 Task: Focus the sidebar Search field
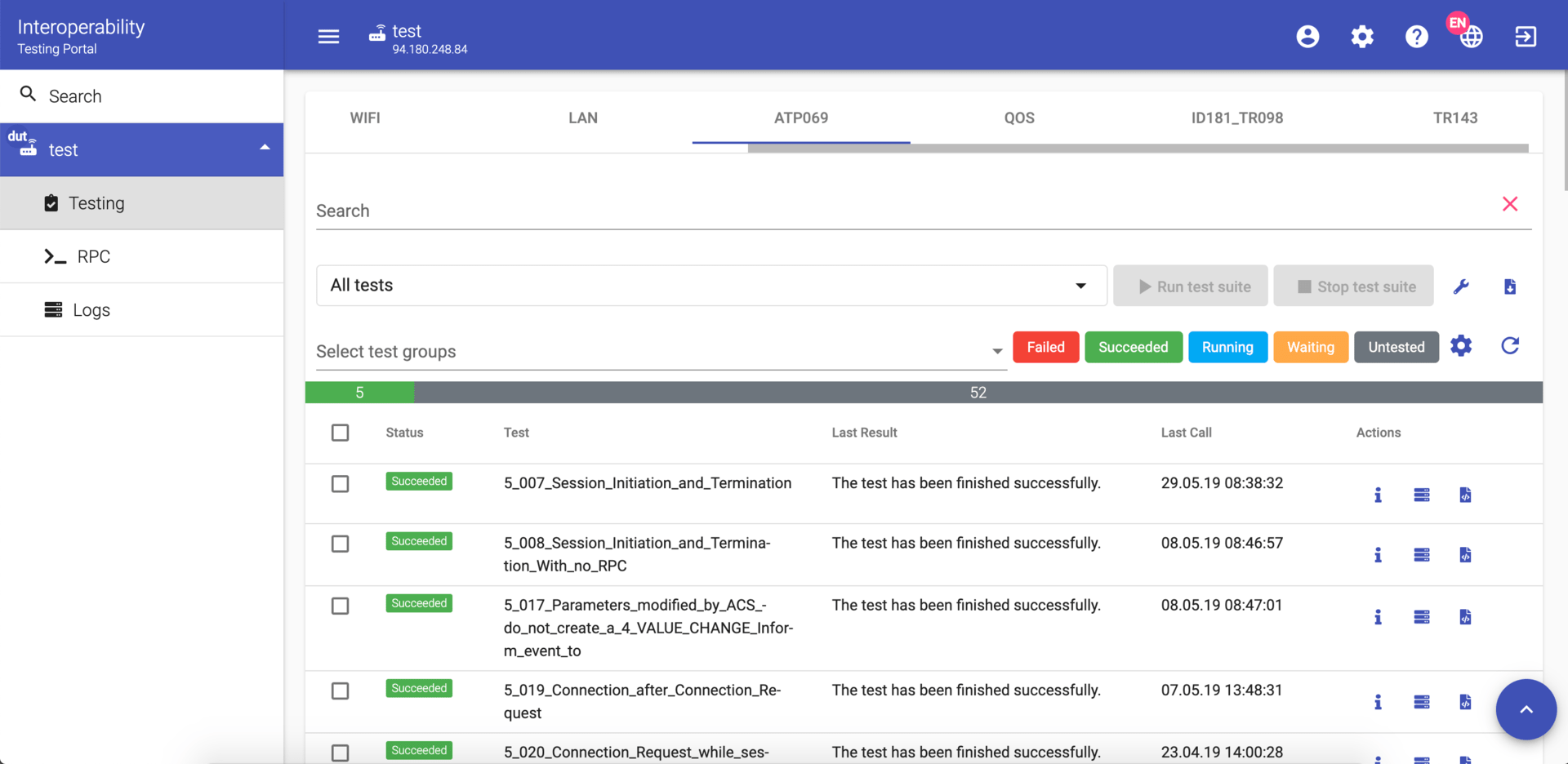[142, 96]
